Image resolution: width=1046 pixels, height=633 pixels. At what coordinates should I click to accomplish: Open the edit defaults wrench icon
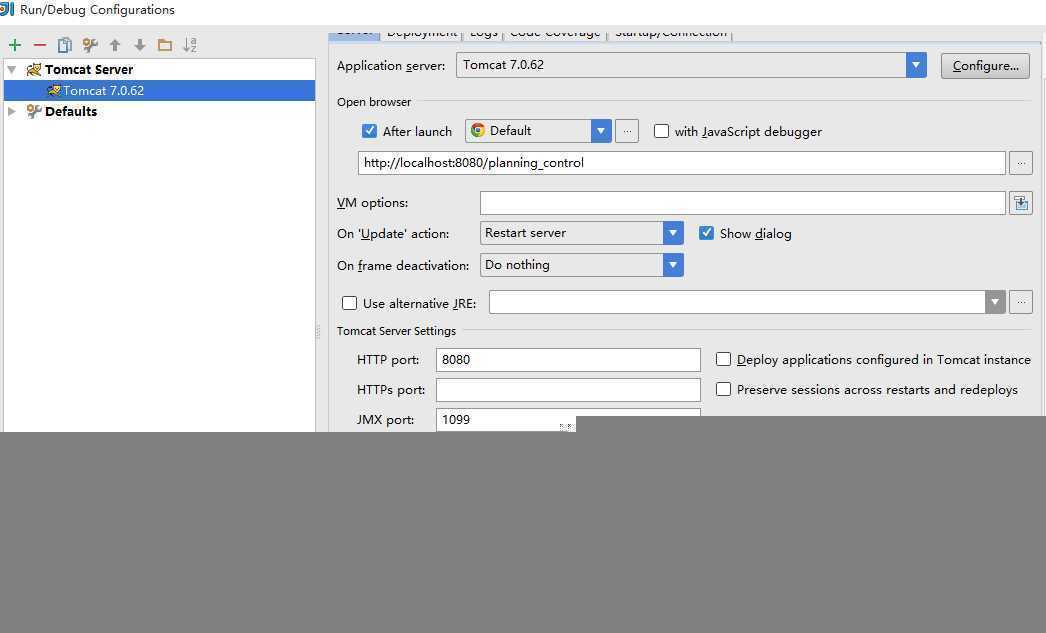pyautogui.click(x=90, y=45)
